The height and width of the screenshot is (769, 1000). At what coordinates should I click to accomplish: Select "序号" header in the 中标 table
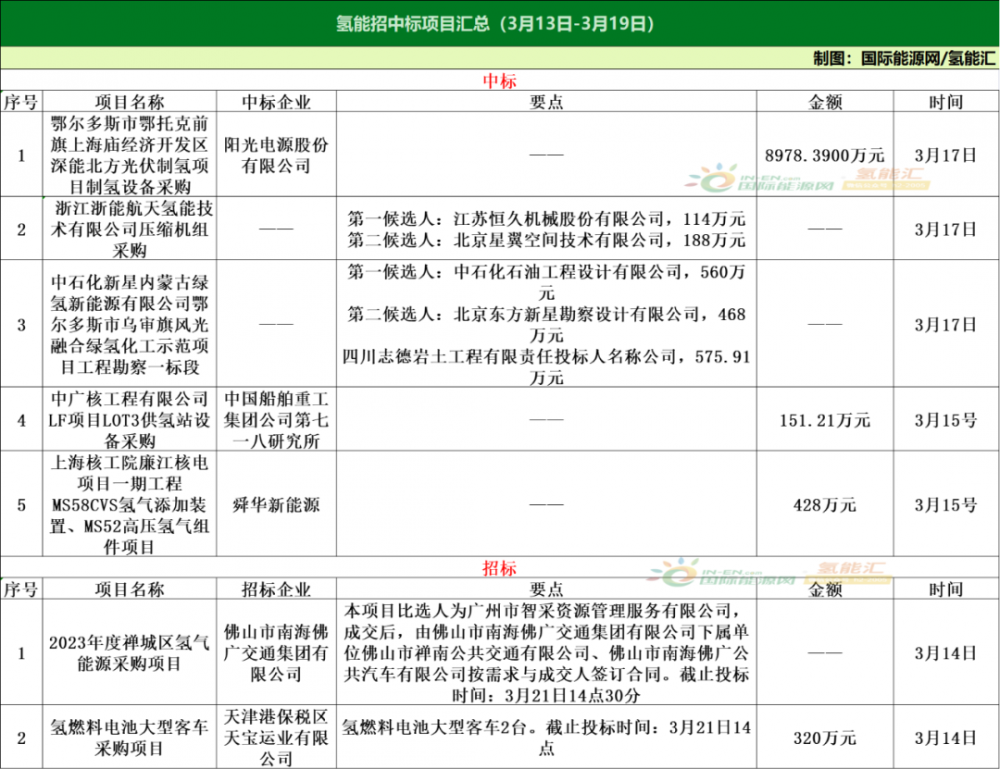(x=21, y=102)
